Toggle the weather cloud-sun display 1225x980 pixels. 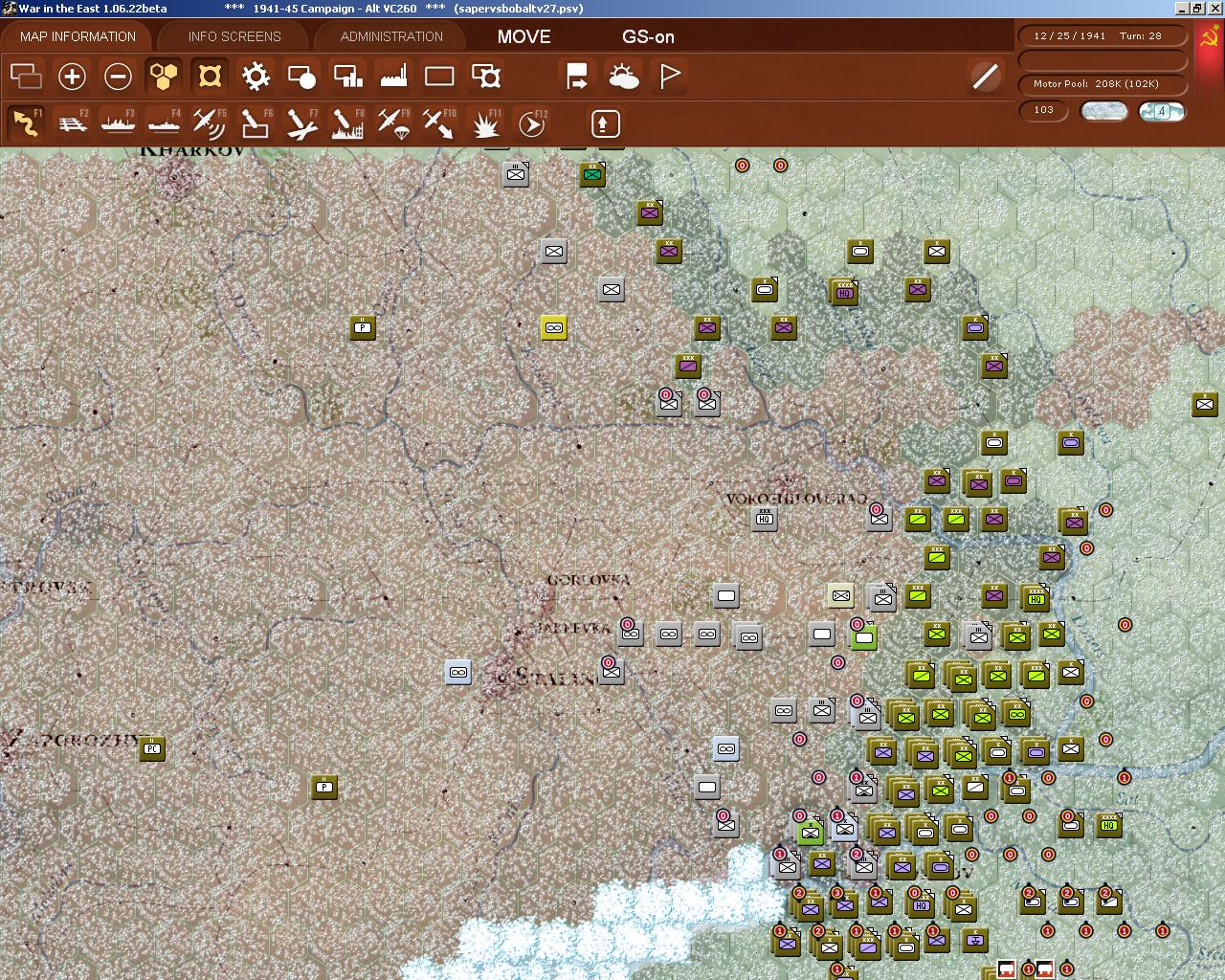(x=624, y=76)
